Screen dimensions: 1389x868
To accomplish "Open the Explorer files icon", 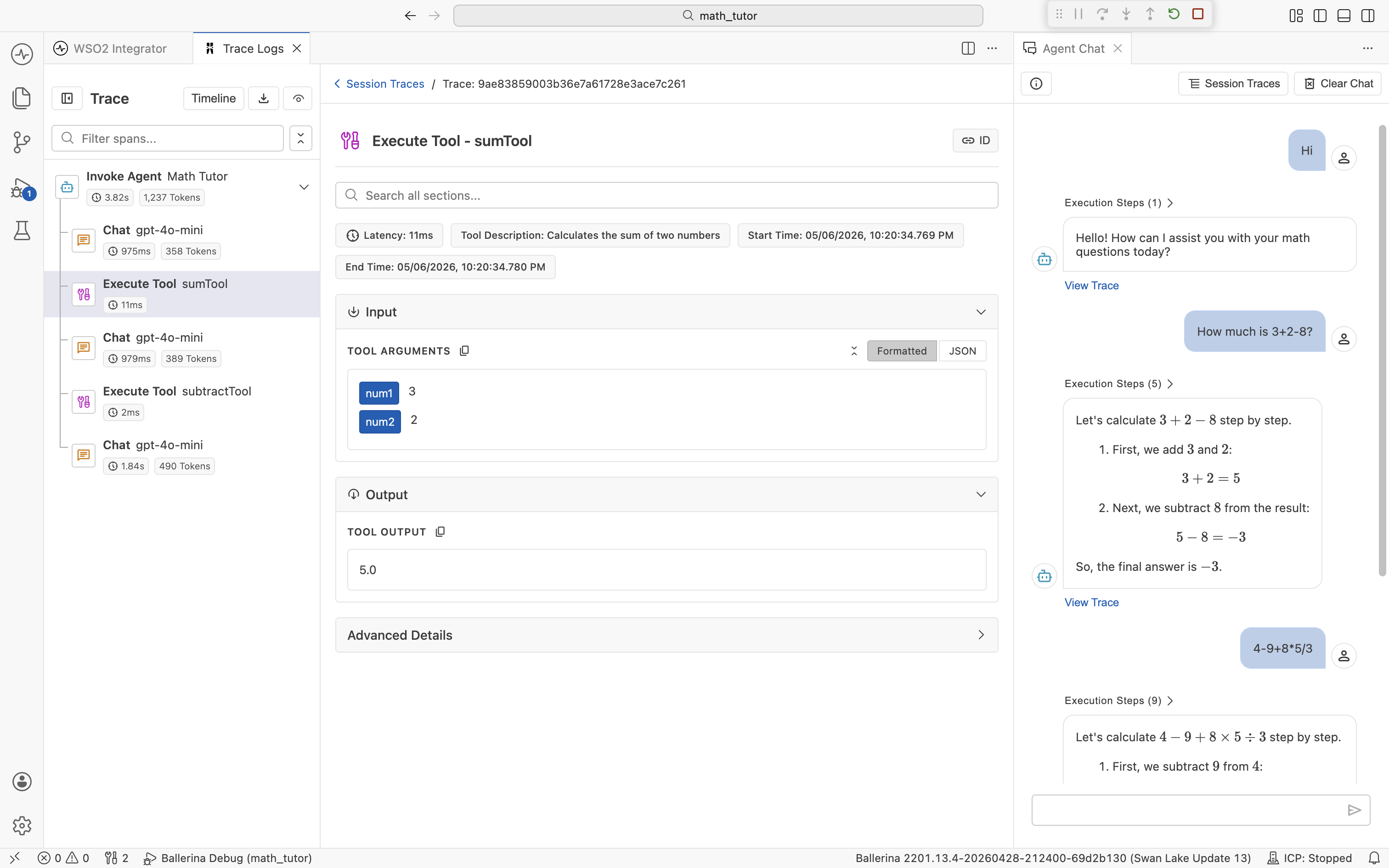I will (x=22, y=97).
